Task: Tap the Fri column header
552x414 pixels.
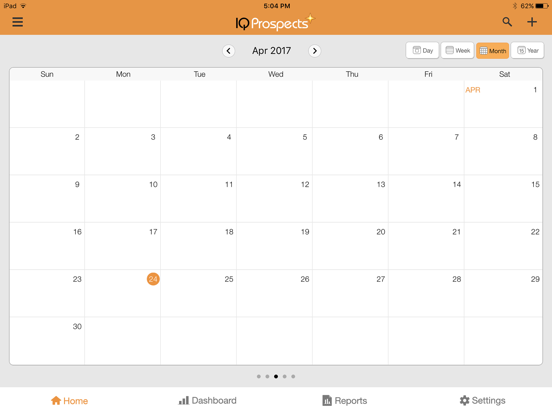Action: coord(428,74)
